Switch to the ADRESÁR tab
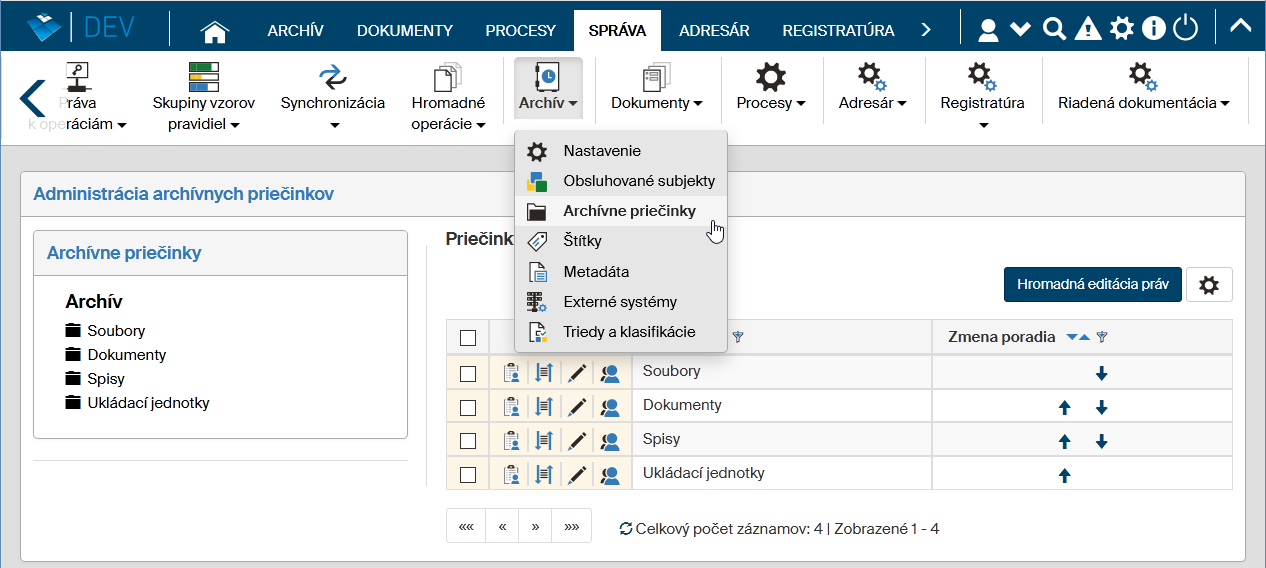Viewport: 1266px width, 568px height. (x=714, y=30)
